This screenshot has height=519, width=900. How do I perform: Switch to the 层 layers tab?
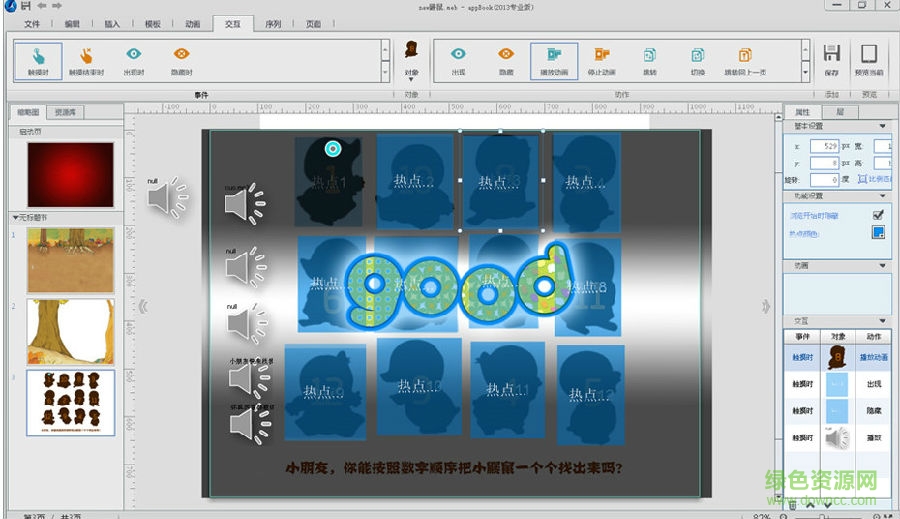point(839,112)
